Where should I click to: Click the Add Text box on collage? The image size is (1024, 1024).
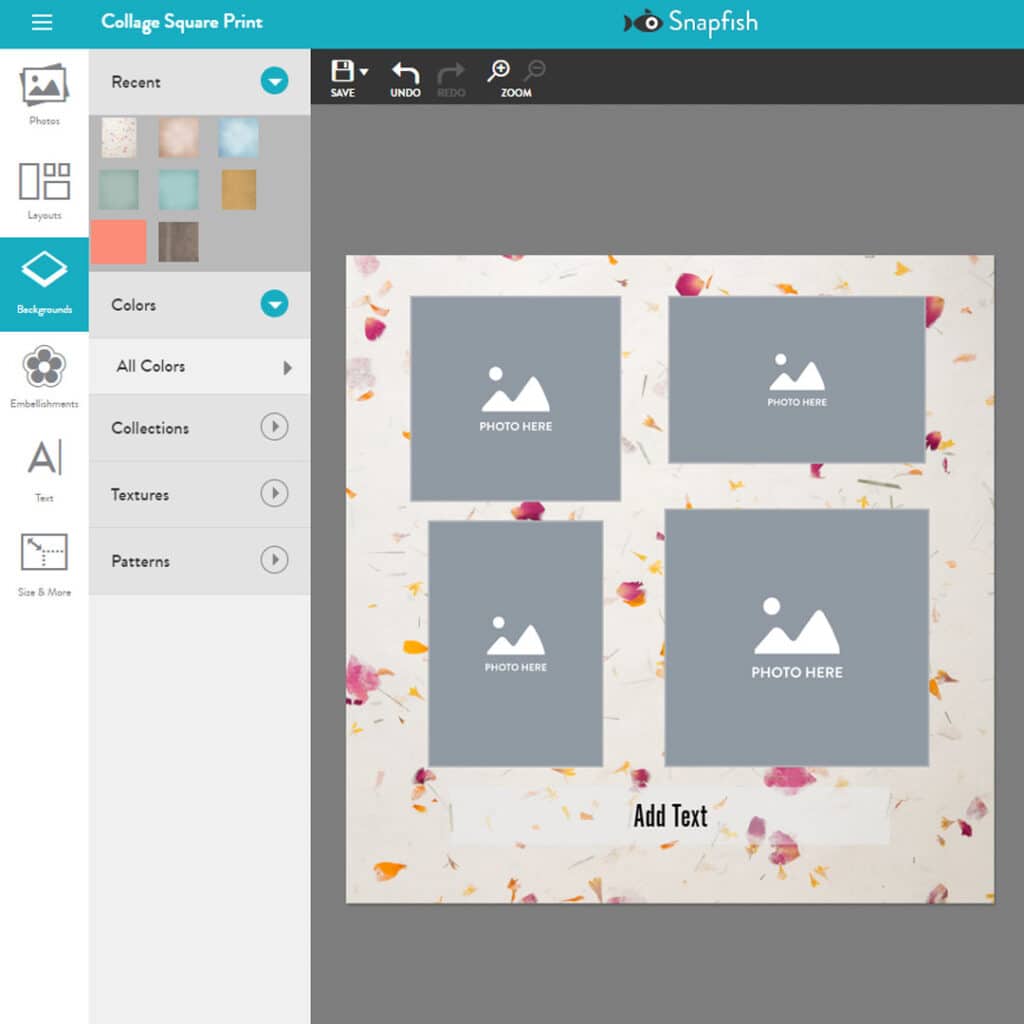[x=669, y=816]
